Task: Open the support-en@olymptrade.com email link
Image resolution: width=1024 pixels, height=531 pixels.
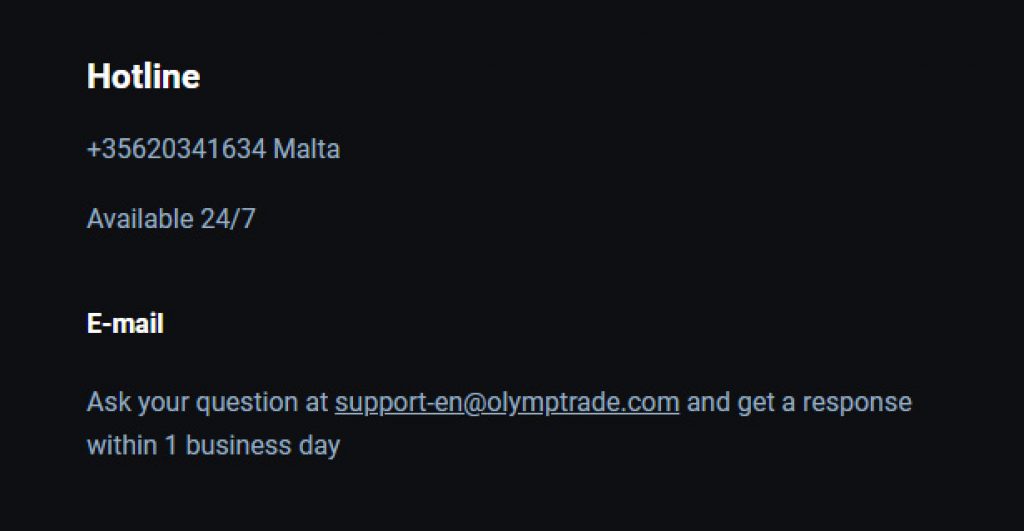Action: [x=507, y=403]
